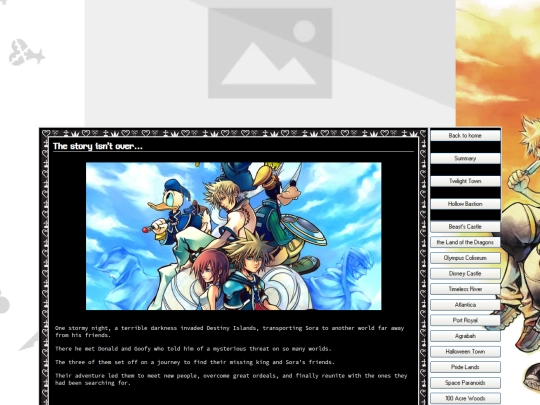Open the Agrabah page
Screen dimensions: 540x405
click(x=465, y=336)
